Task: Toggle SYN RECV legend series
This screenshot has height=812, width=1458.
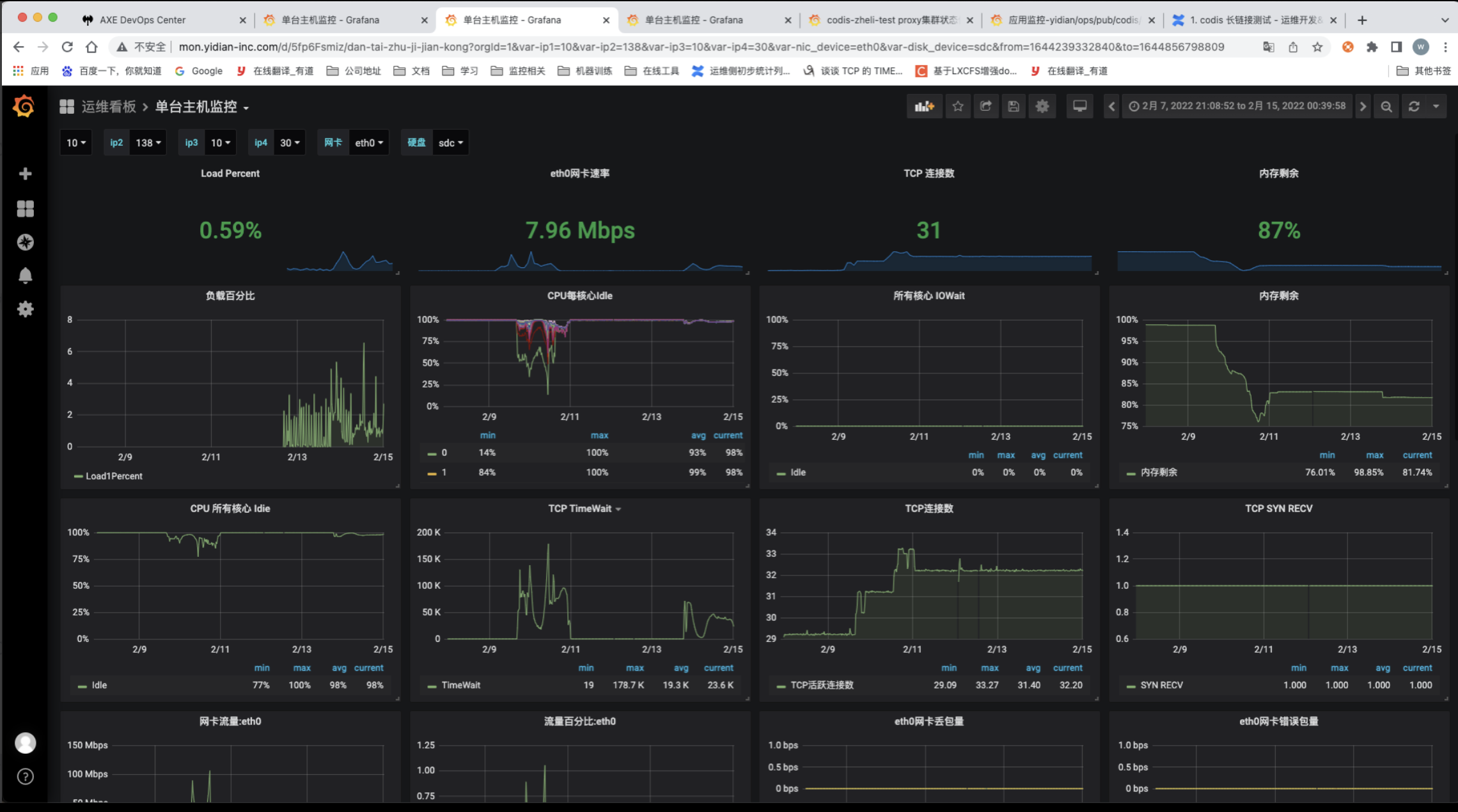Action: click(1161, 685)
